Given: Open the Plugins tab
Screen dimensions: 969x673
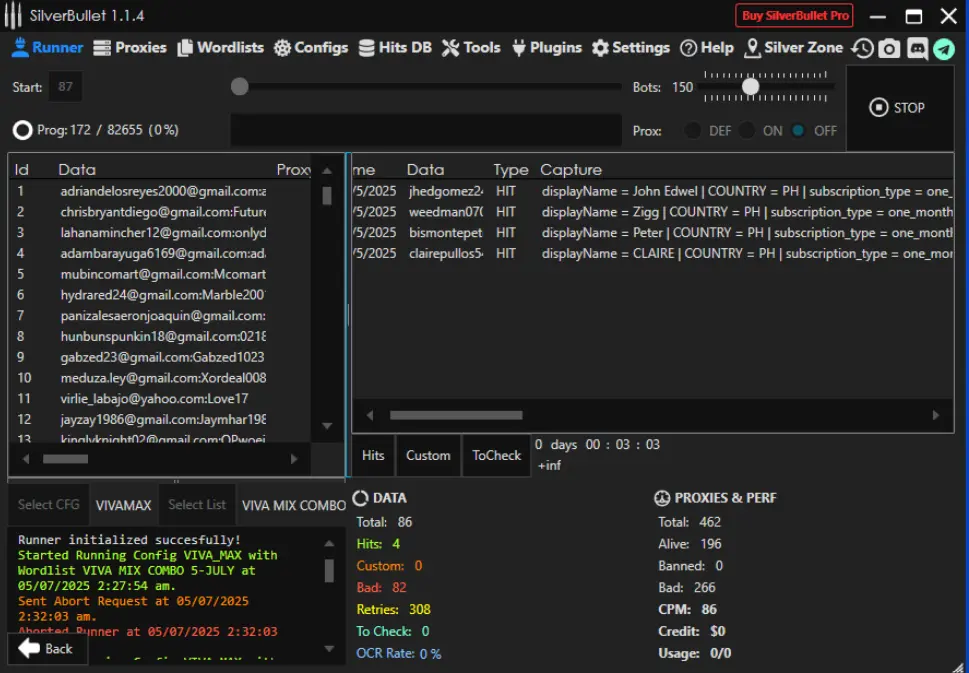Looking at the screenshot, I should (x=547, y=48).
